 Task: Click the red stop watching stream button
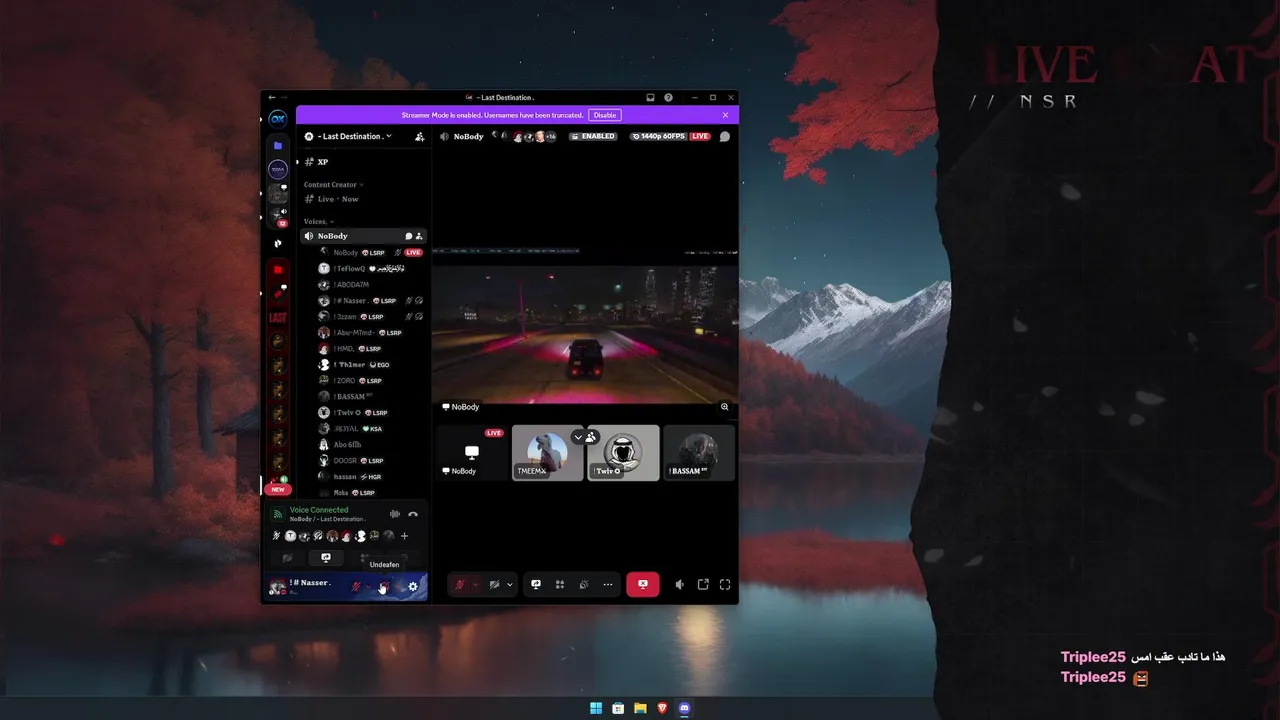(x=643, y=584)
